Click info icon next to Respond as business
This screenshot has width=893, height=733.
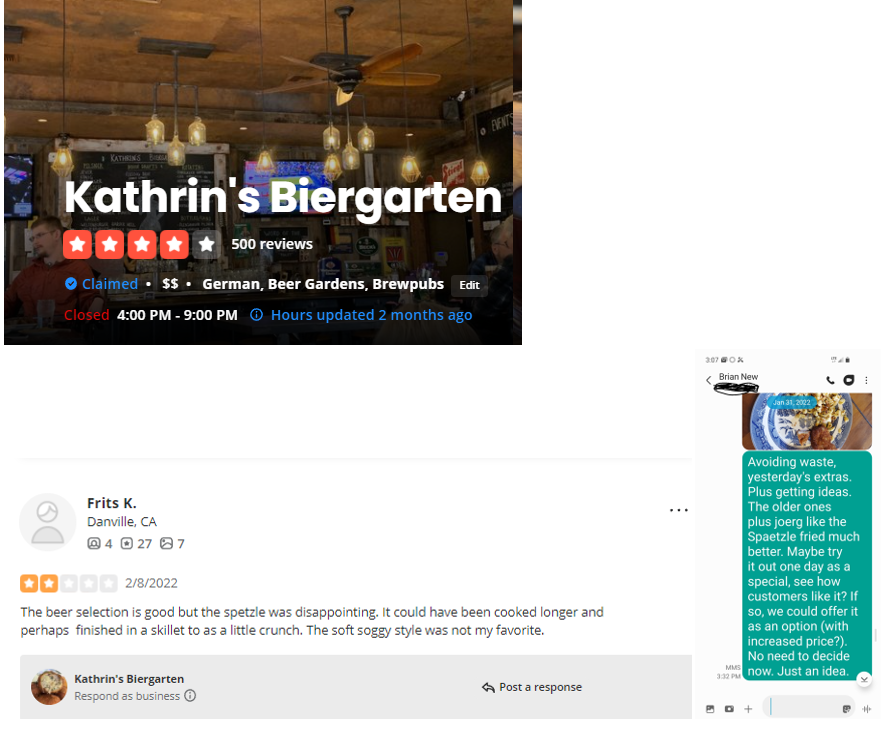click(190, 696)
